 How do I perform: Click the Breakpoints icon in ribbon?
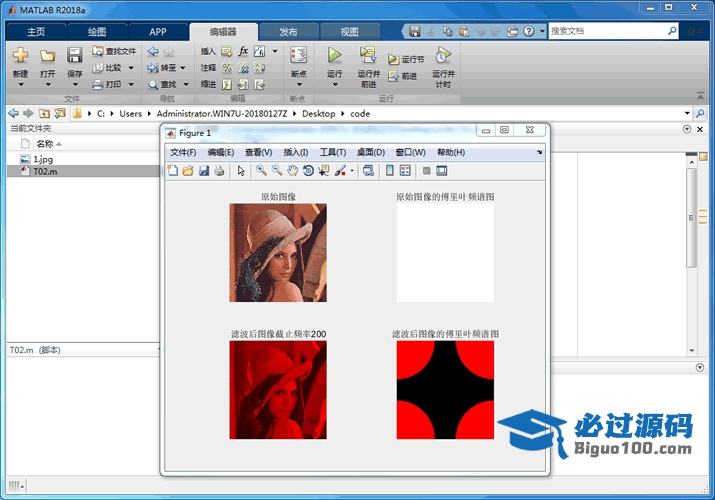pos(298,55)
